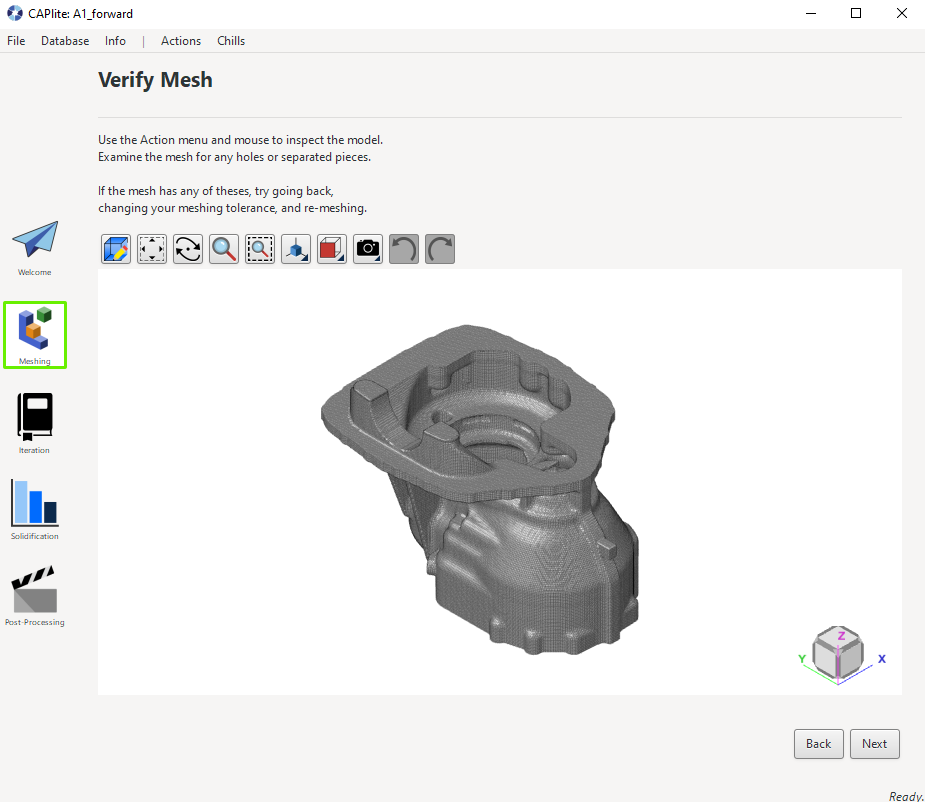Viewport: 925px width, 802px height.
Task: Open the red cube clipping view dropdown
Action: (x=332, y=249)
